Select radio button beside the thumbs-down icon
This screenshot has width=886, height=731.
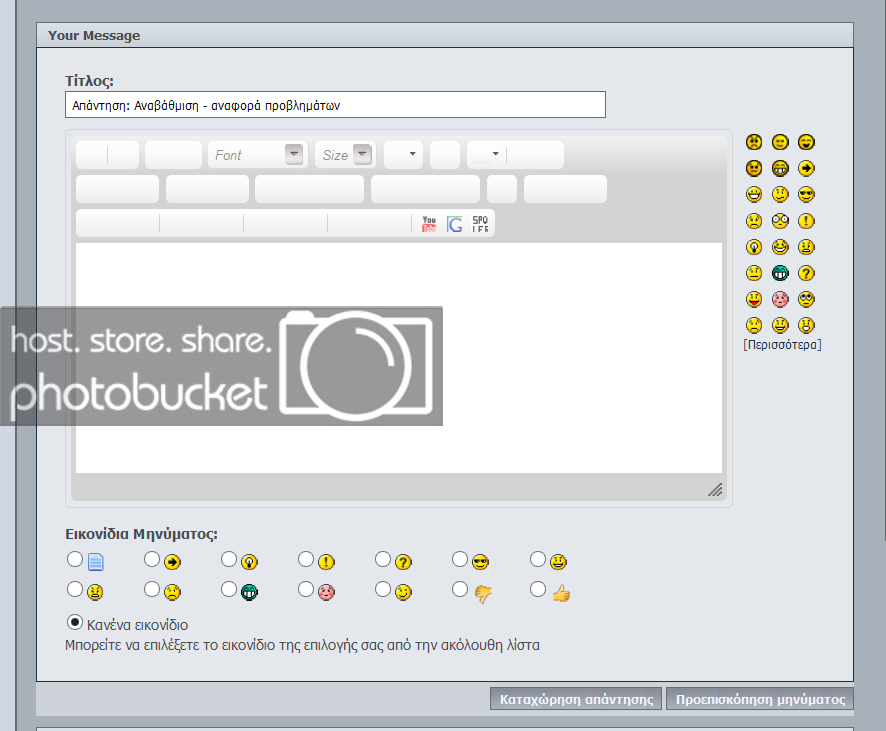point(459,589)
